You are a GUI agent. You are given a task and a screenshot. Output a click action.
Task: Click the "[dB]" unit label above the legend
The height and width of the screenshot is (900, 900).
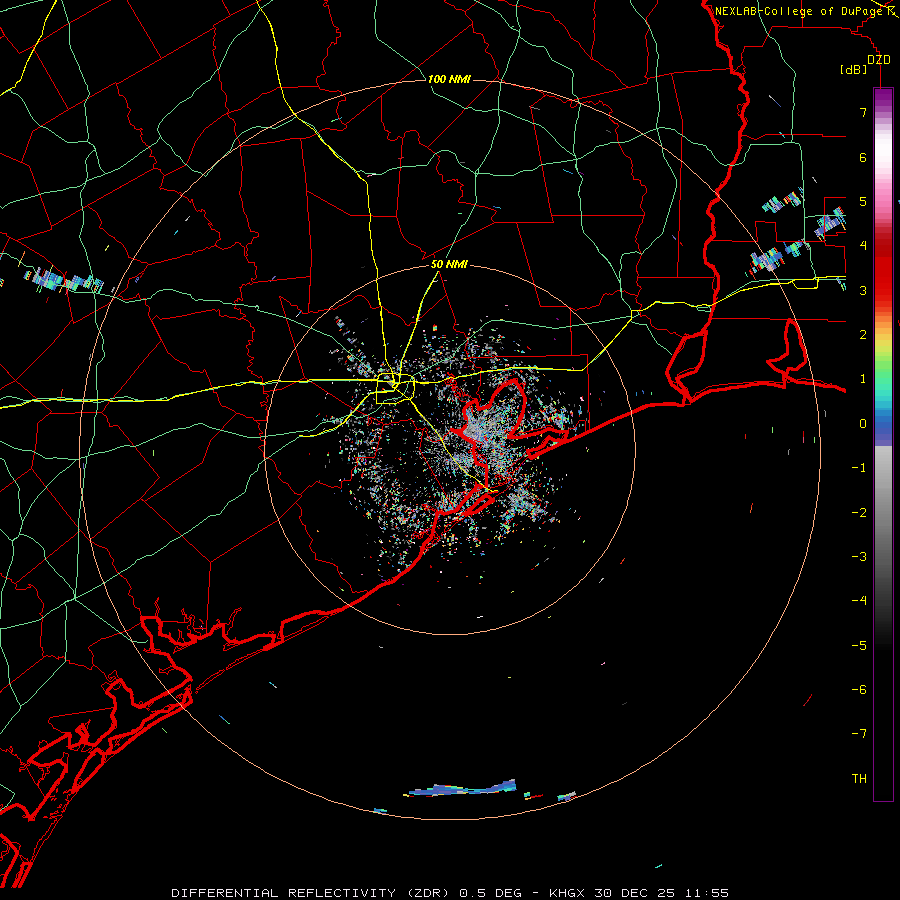click(x=854, y=69)
